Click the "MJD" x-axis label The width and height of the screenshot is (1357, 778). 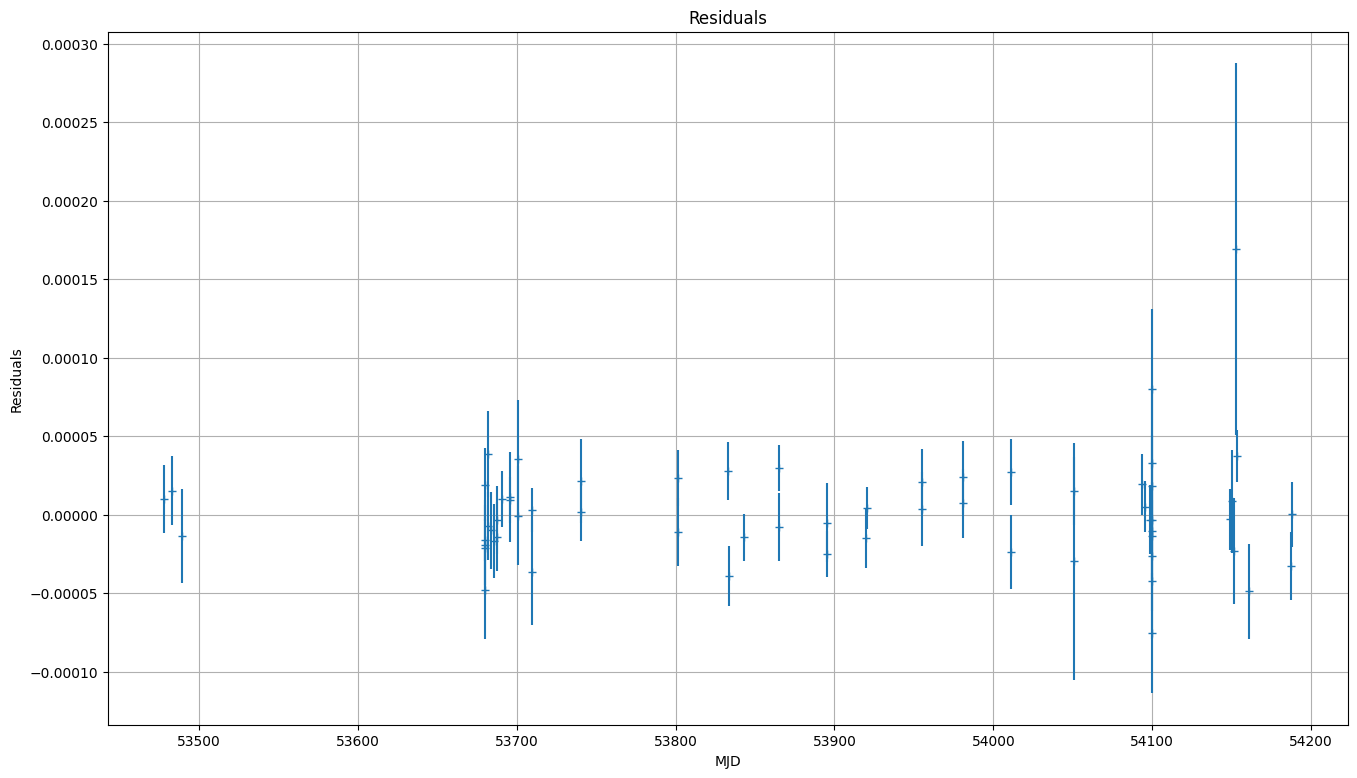(x=727, y=762)
